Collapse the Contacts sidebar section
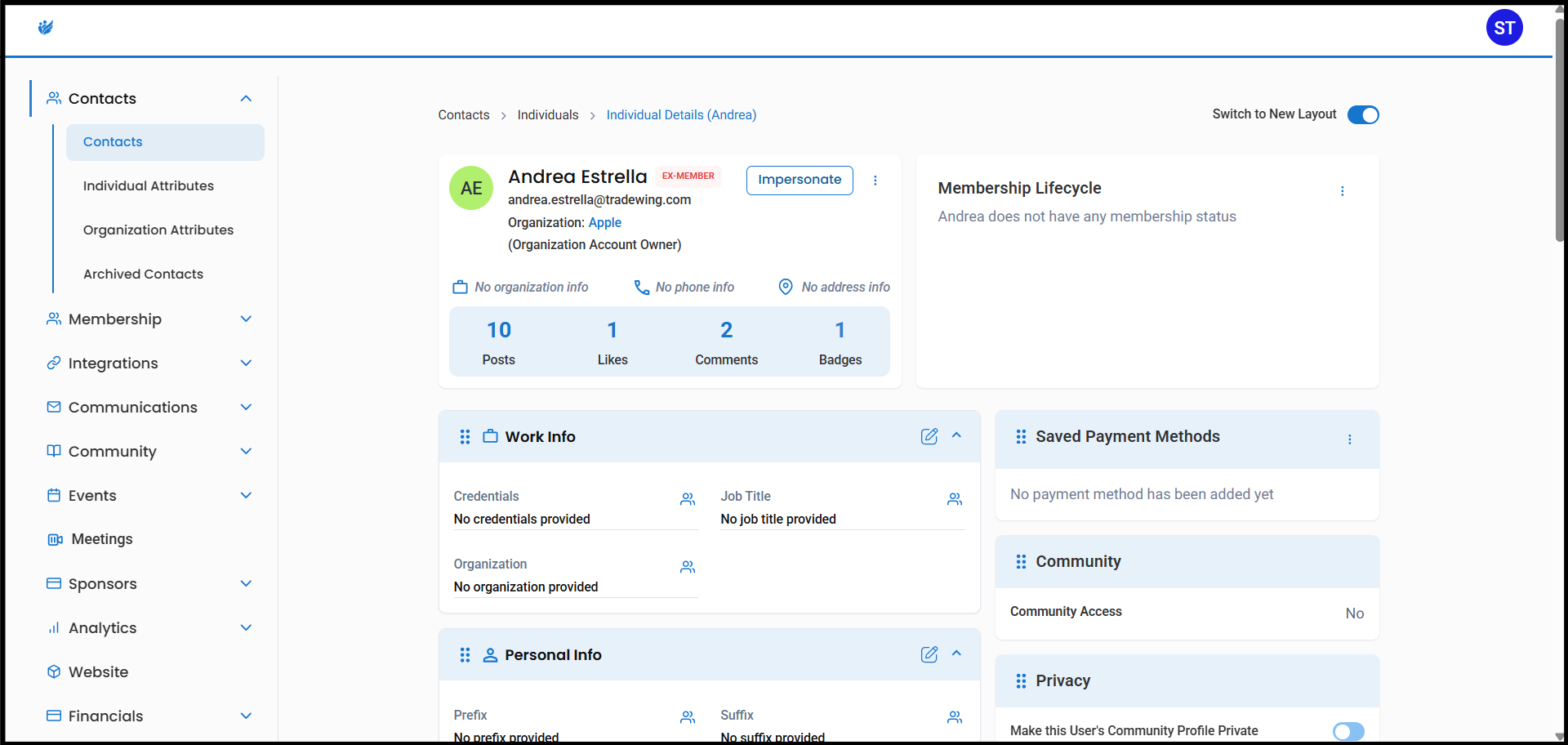Viewport: 1568px width, 745px height. tap(246, 99)
